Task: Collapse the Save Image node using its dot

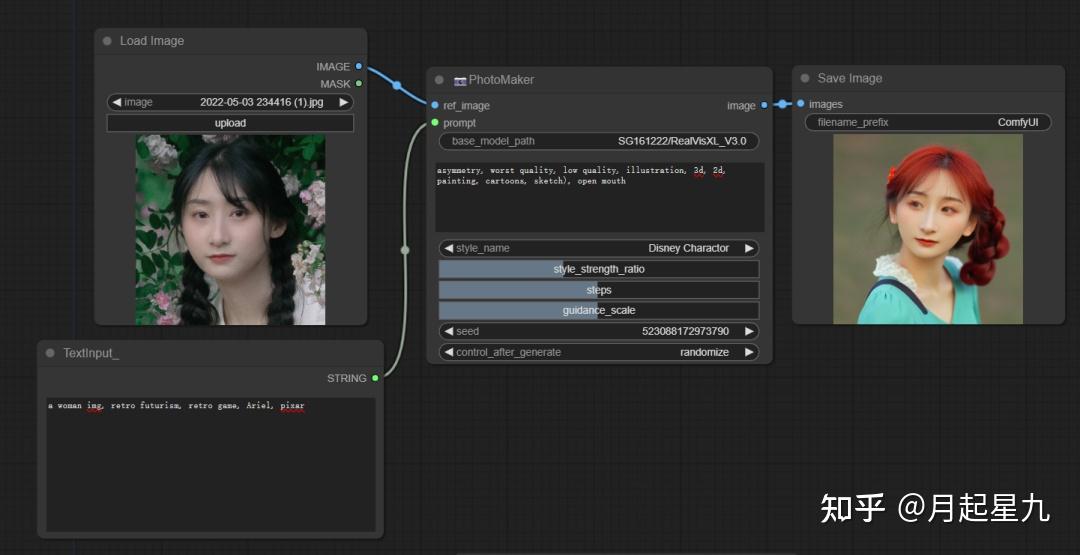Action: 805,78
